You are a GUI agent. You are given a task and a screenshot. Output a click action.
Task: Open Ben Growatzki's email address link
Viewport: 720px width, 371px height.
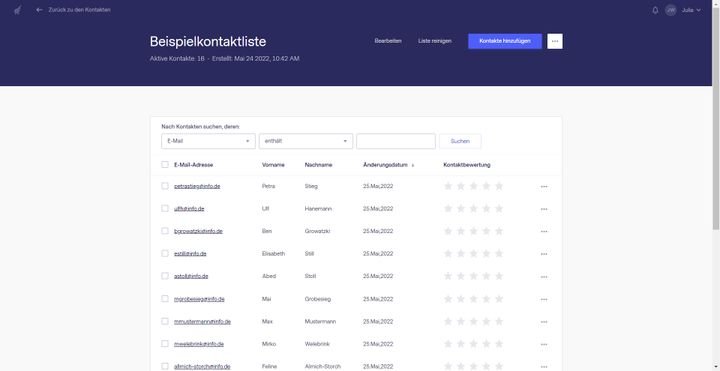pos(198,231)
